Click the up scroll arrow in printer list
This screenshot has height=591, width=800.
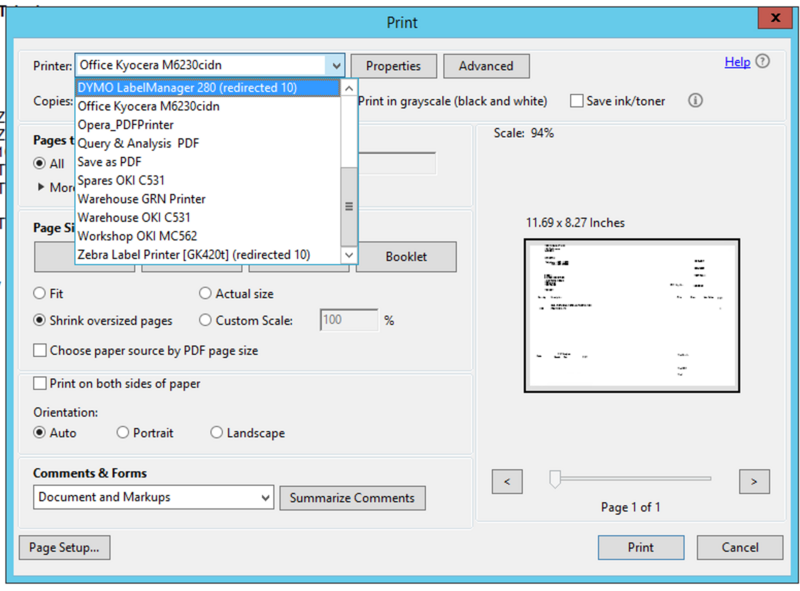350,88
